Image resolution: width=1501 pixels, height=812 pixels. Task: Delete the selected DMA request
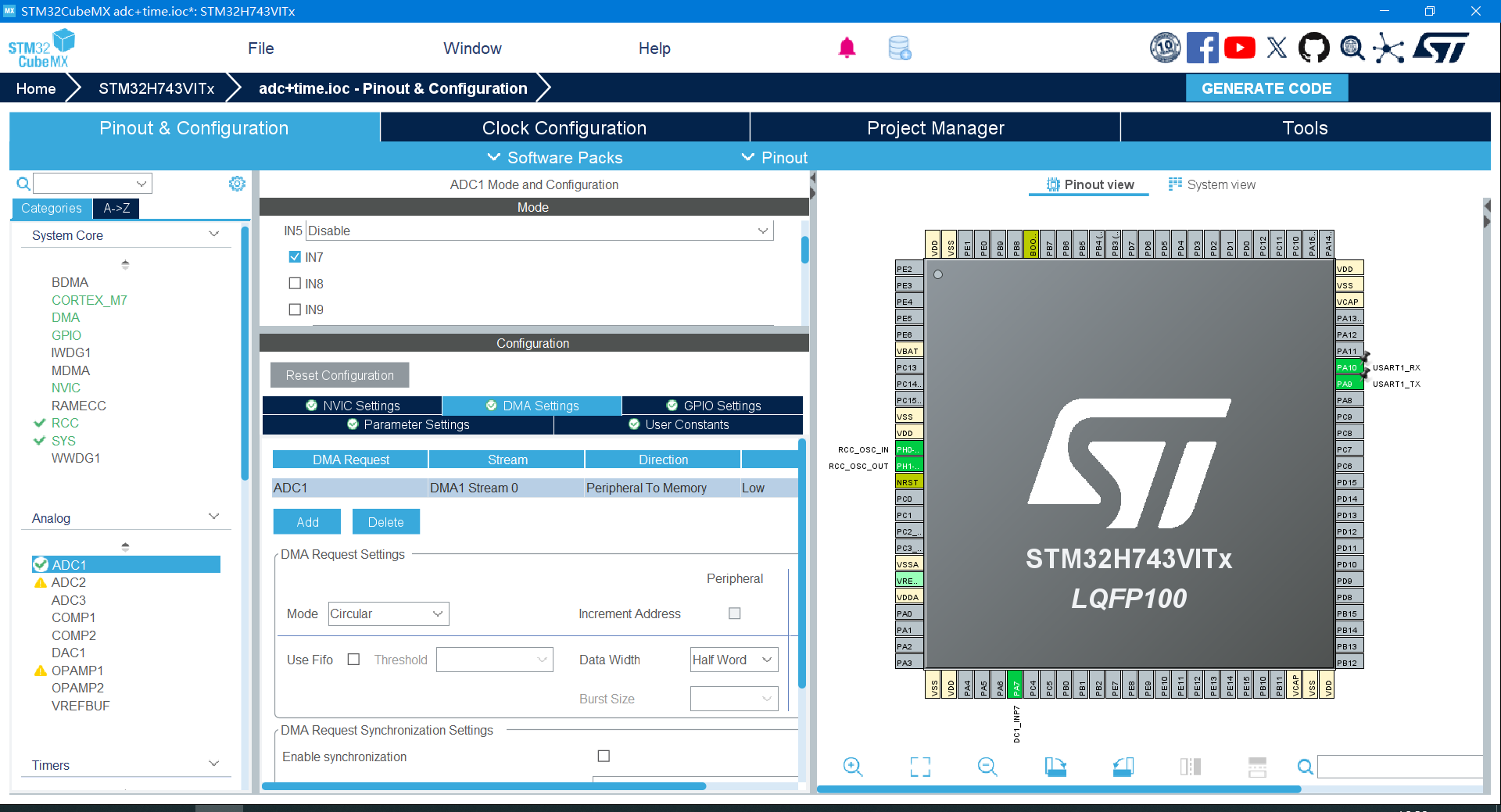tap(385, 522)
